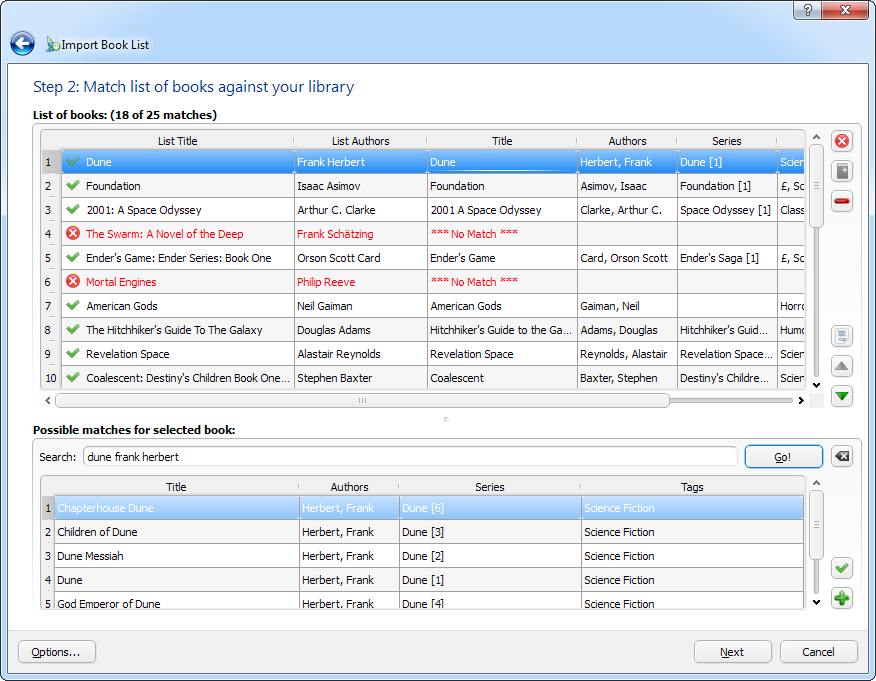Click the edit metadata document icon button
The height and width of the screenshot is (681, 876).
click(842, 336)
